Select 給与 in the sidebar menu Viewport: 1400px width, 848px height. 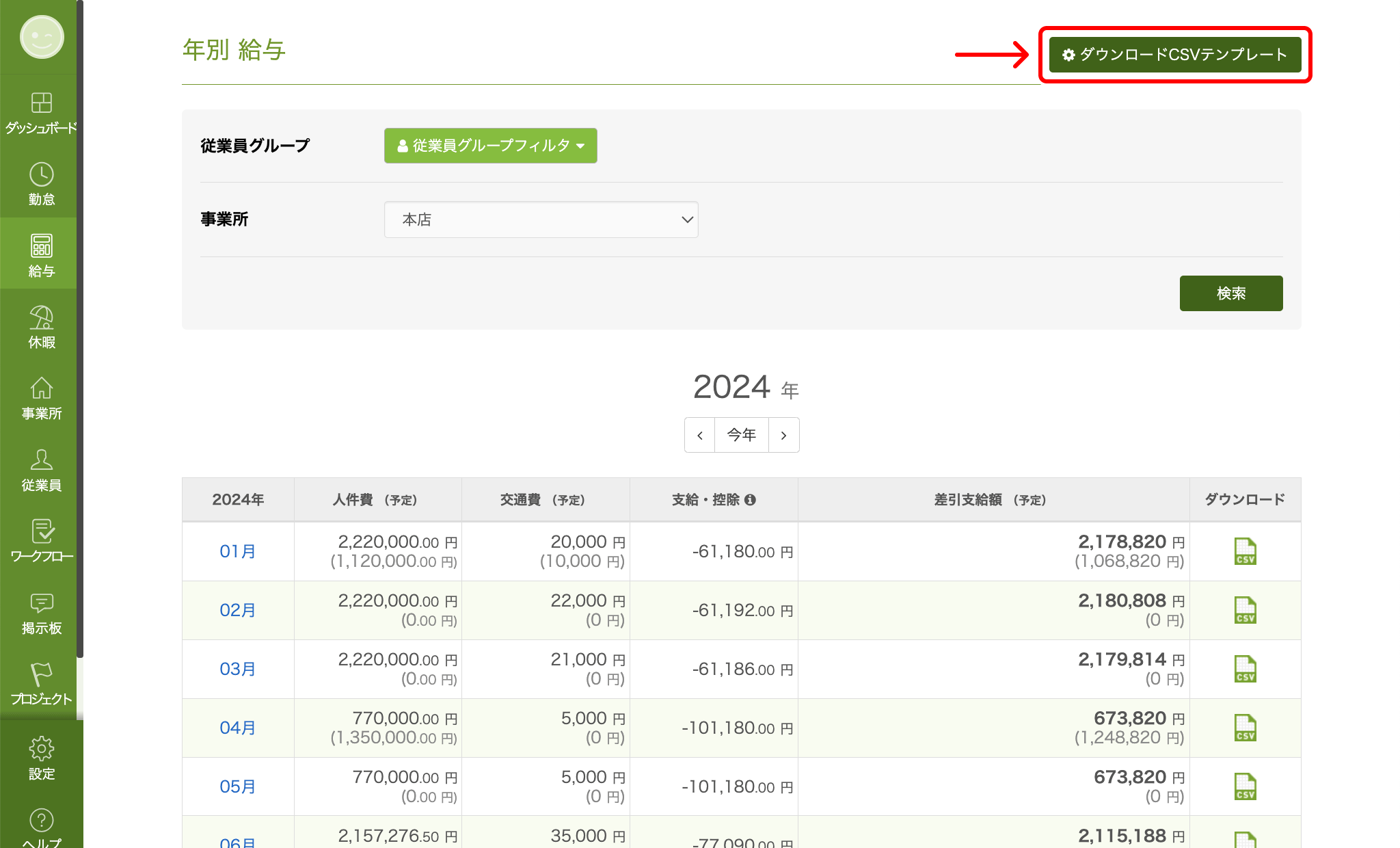point(41,254)
